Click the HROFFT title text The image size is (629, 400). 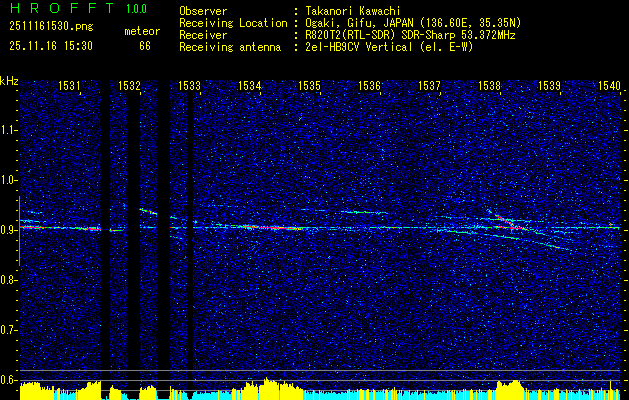[x=62, y=8]
